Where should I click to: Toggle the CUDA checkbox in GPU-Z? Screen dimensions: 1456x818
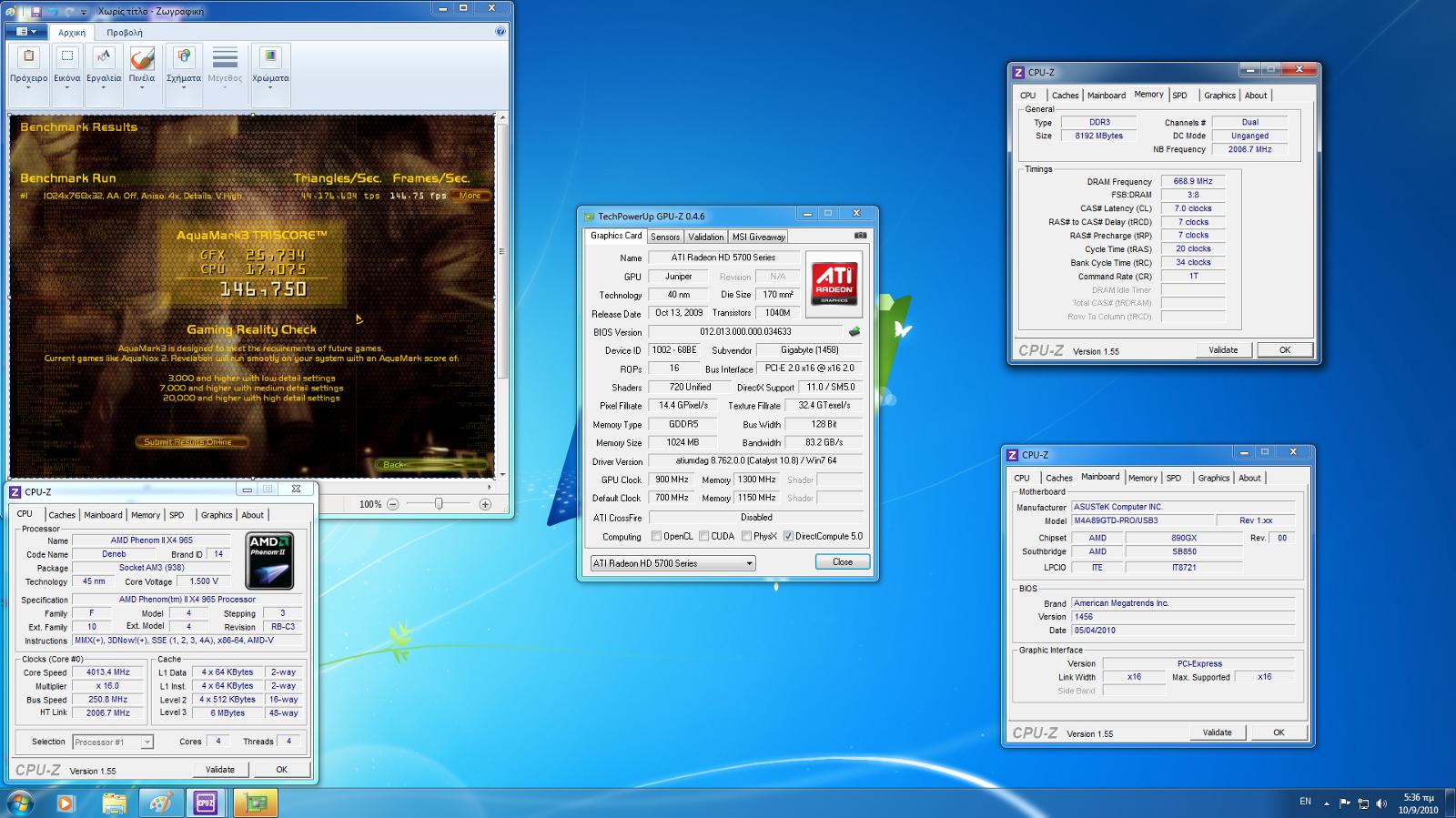703,536
